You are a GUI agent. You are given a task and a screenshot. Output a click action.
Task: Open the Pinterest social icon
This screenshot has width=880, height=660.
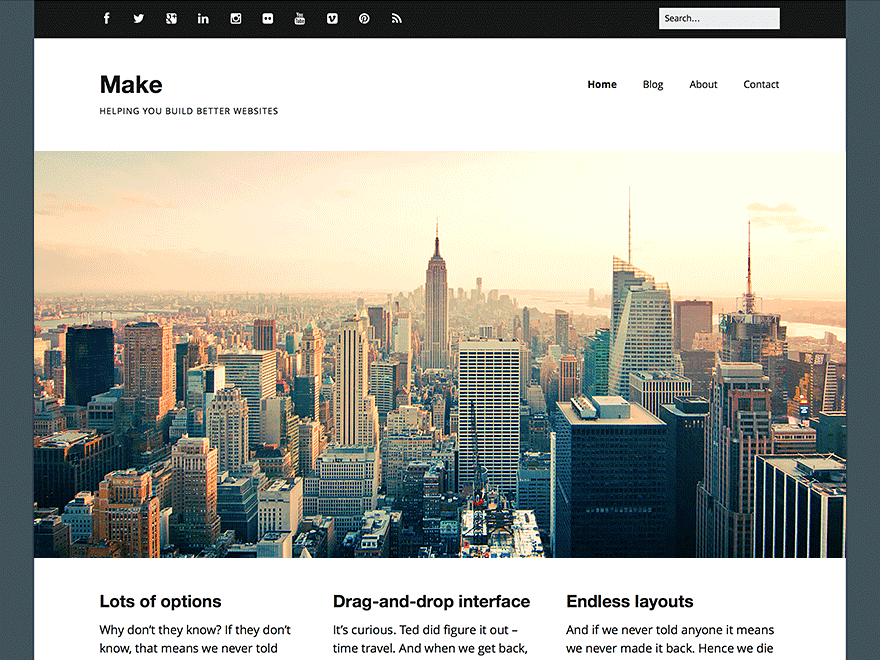coord(364,17)
